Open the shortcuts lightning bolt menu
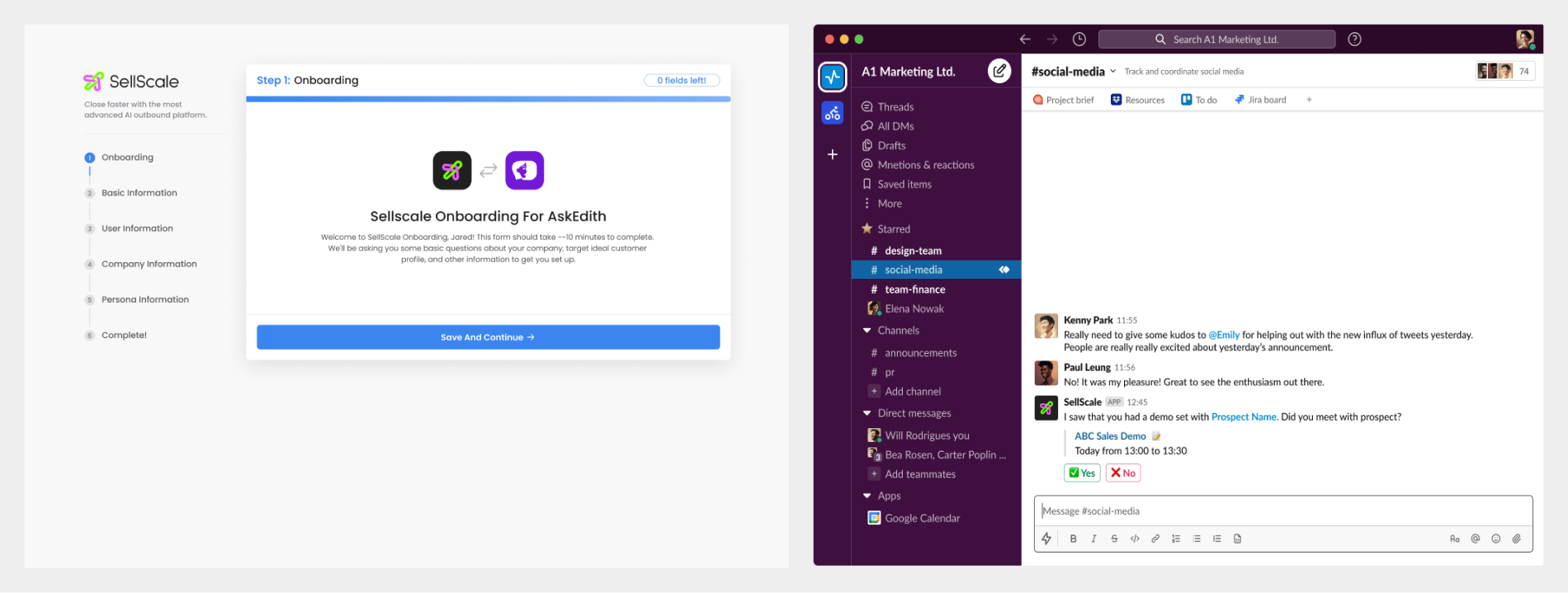Image resolution: width=1568 pixels, height=593 pixels. point(1046,539)
